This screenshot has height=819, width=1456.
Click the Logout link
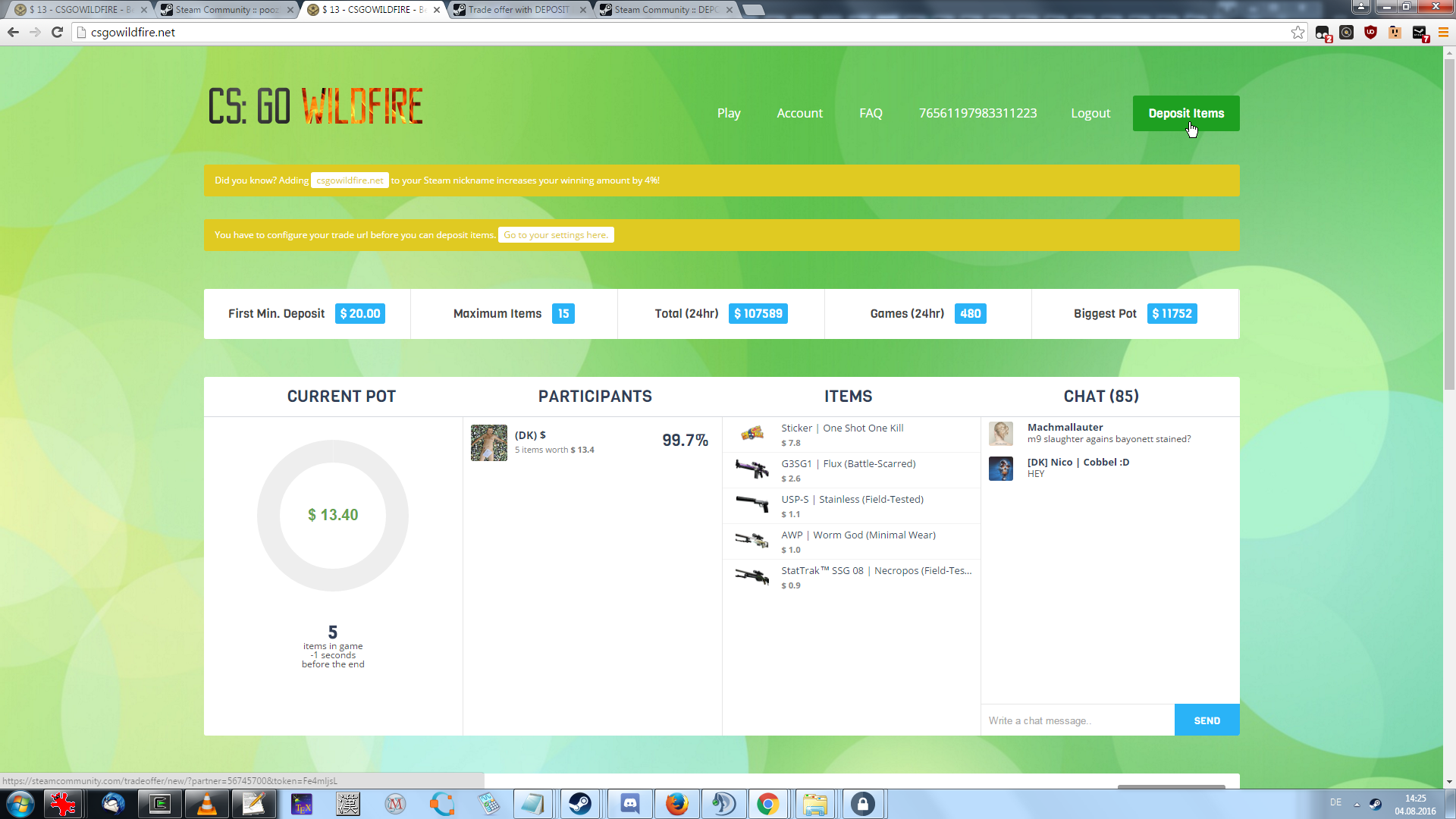[x=1090, y=113]
